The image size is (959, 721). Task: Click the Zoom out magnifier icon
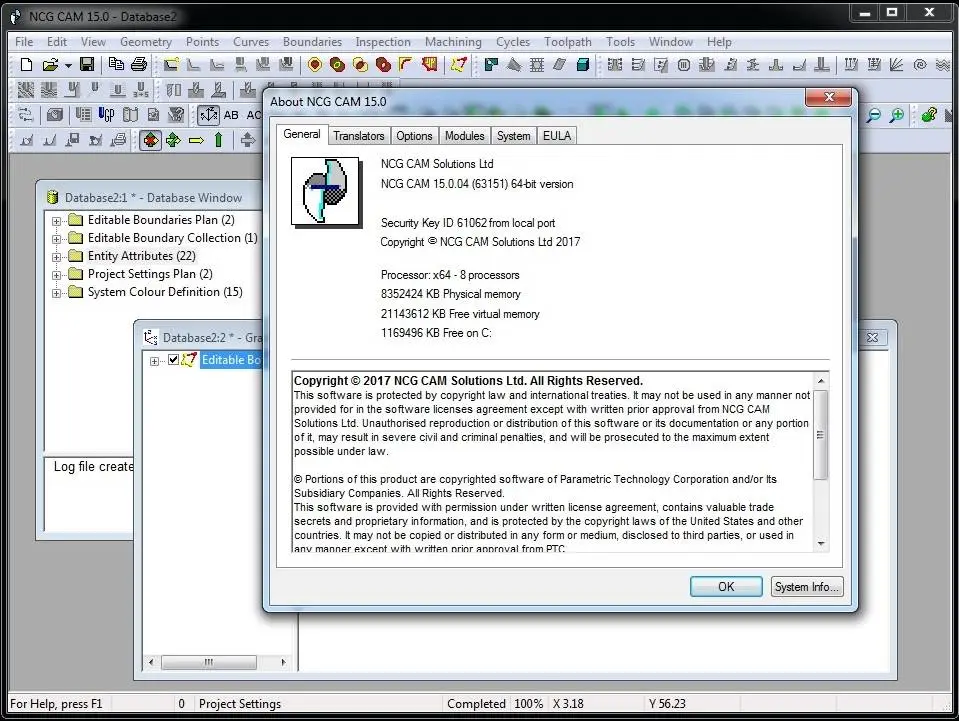873,115
